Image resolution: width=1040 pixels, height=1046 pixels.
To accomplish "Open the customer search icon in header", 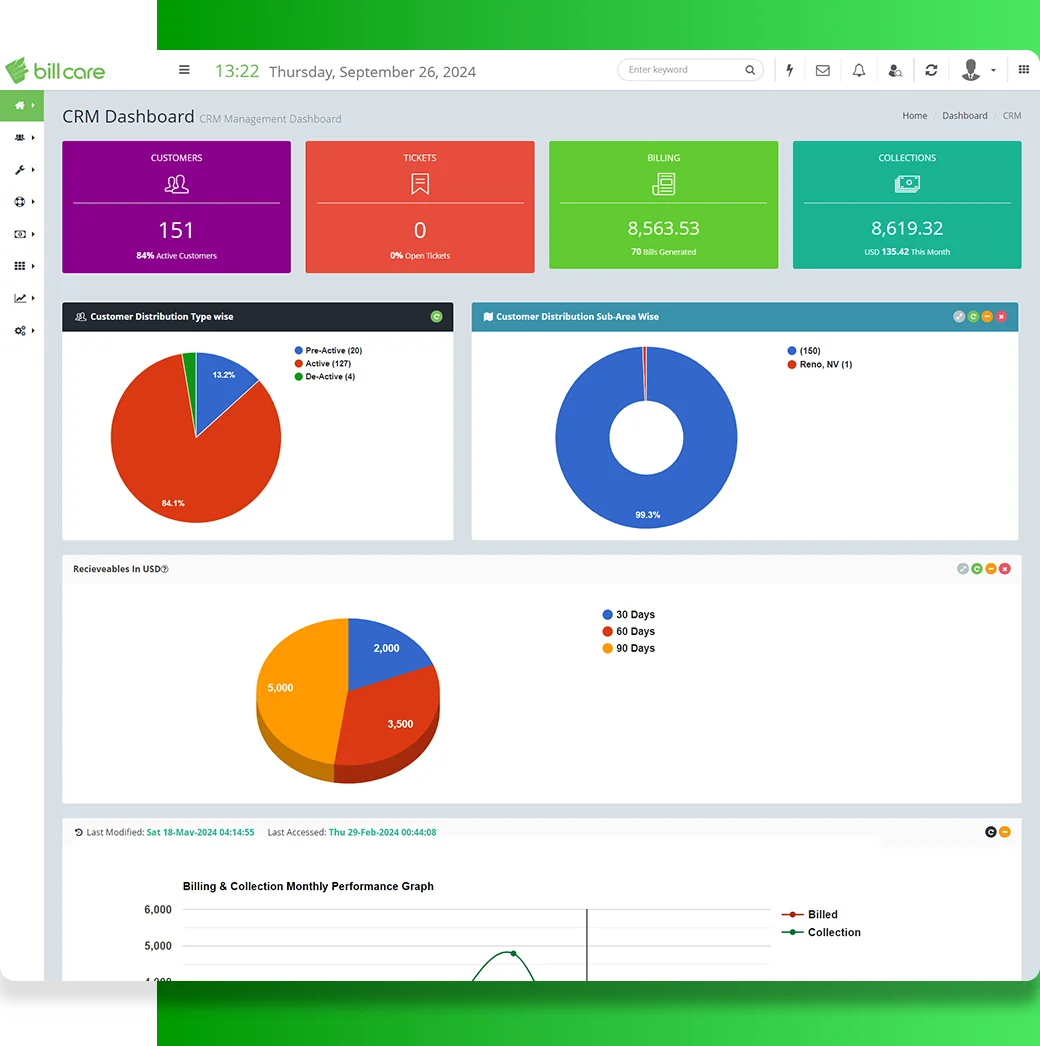I will click(895, 70).
